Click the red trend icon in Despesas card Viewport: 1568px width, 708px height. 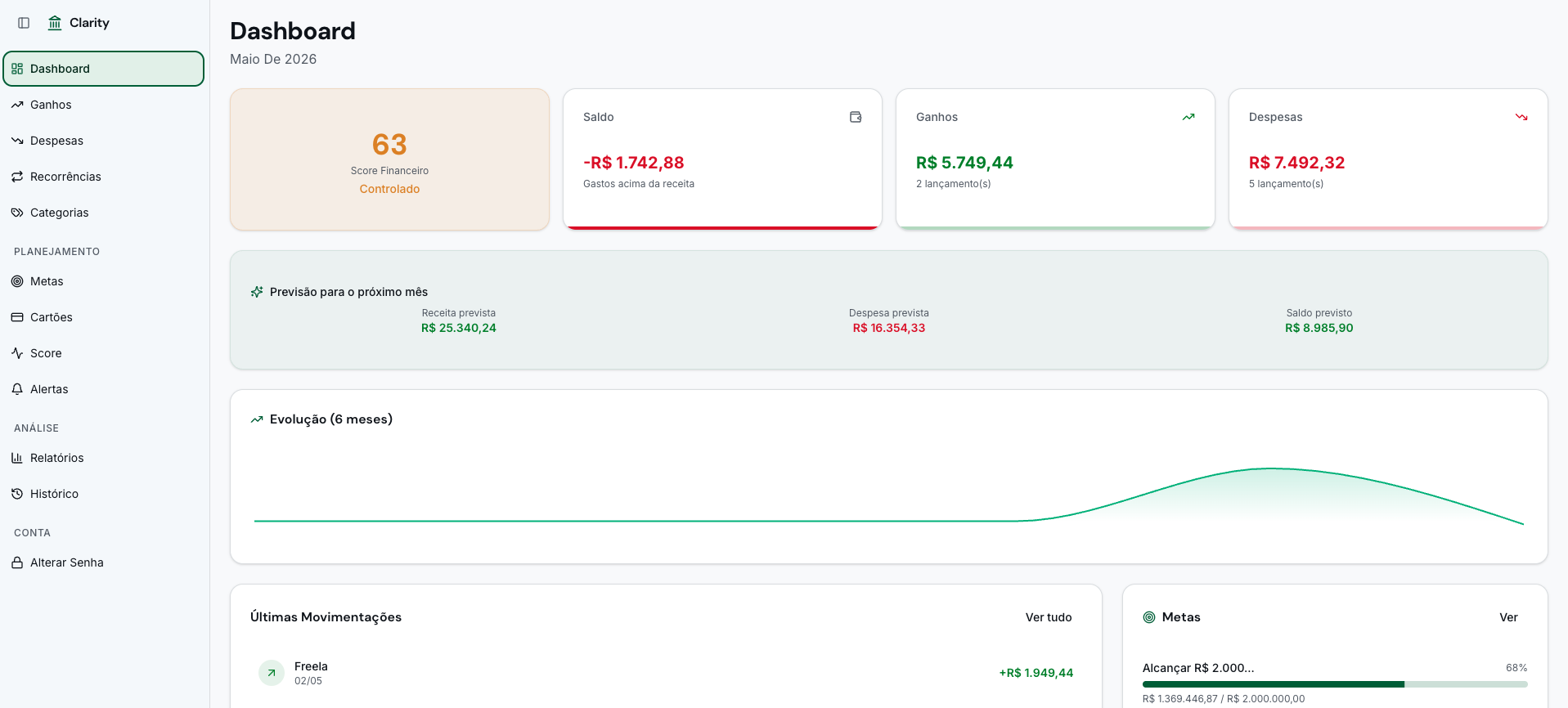[1521, 117]
